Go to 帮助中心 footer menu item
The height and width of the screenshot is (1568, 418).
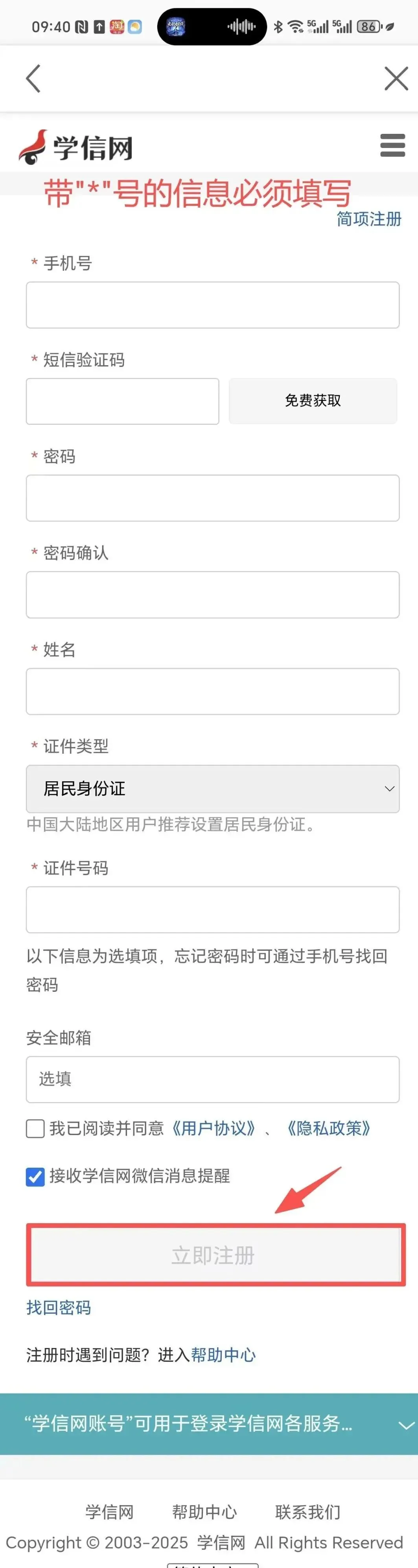click(204, 1512)
